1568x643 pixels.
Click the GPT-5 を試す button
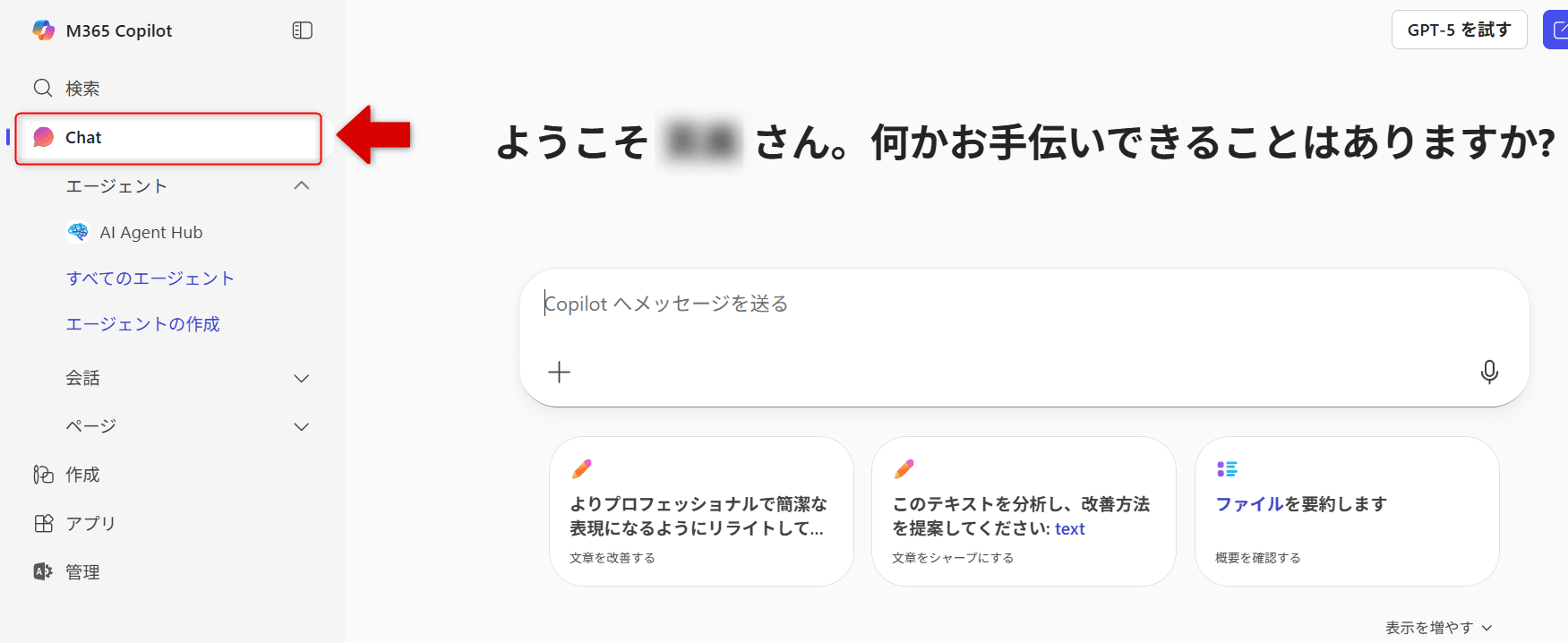click(x=1459, y=30)
